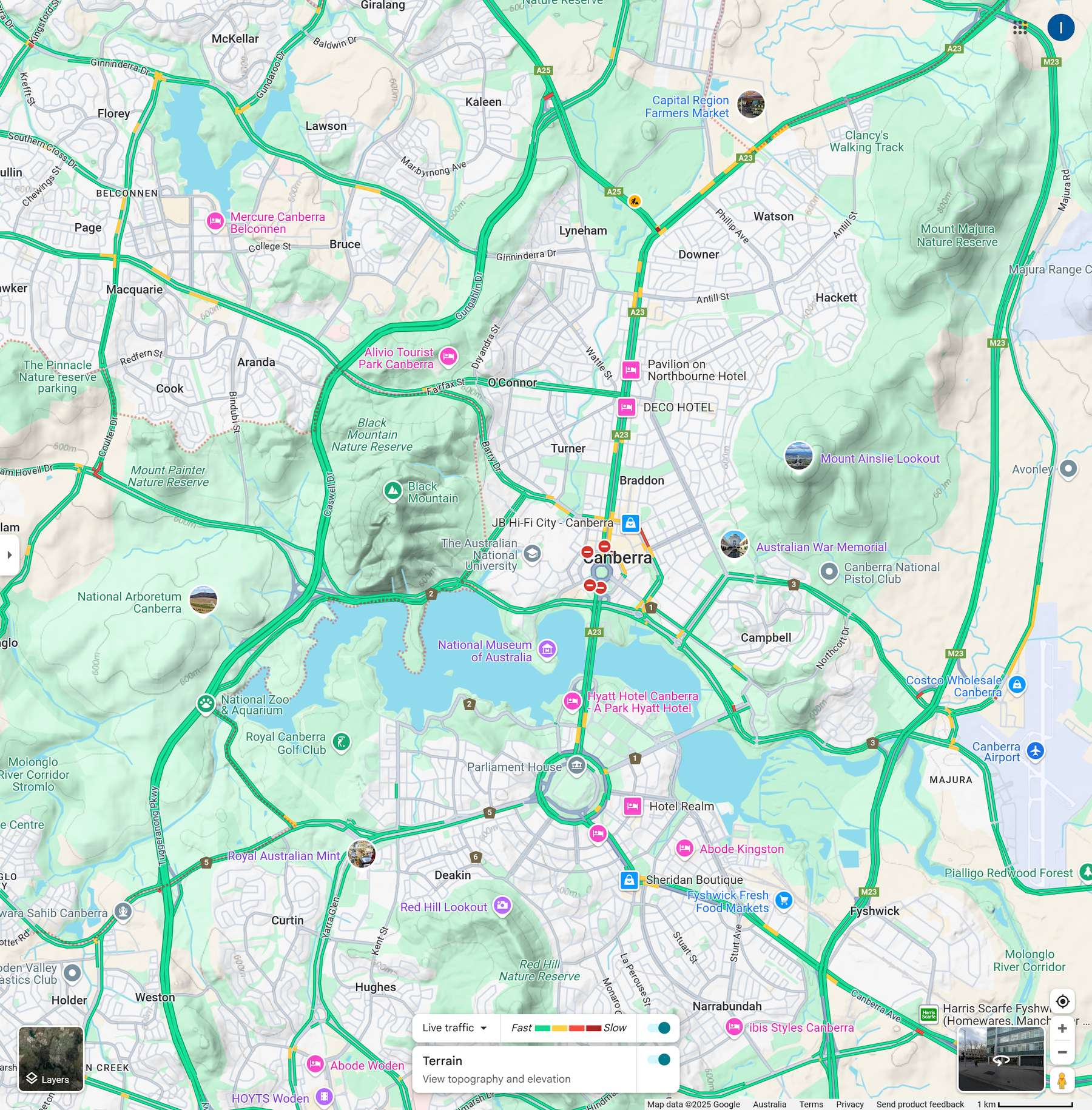
Task: Expand the collapsed side panel arrow
Action: [9, 554]
